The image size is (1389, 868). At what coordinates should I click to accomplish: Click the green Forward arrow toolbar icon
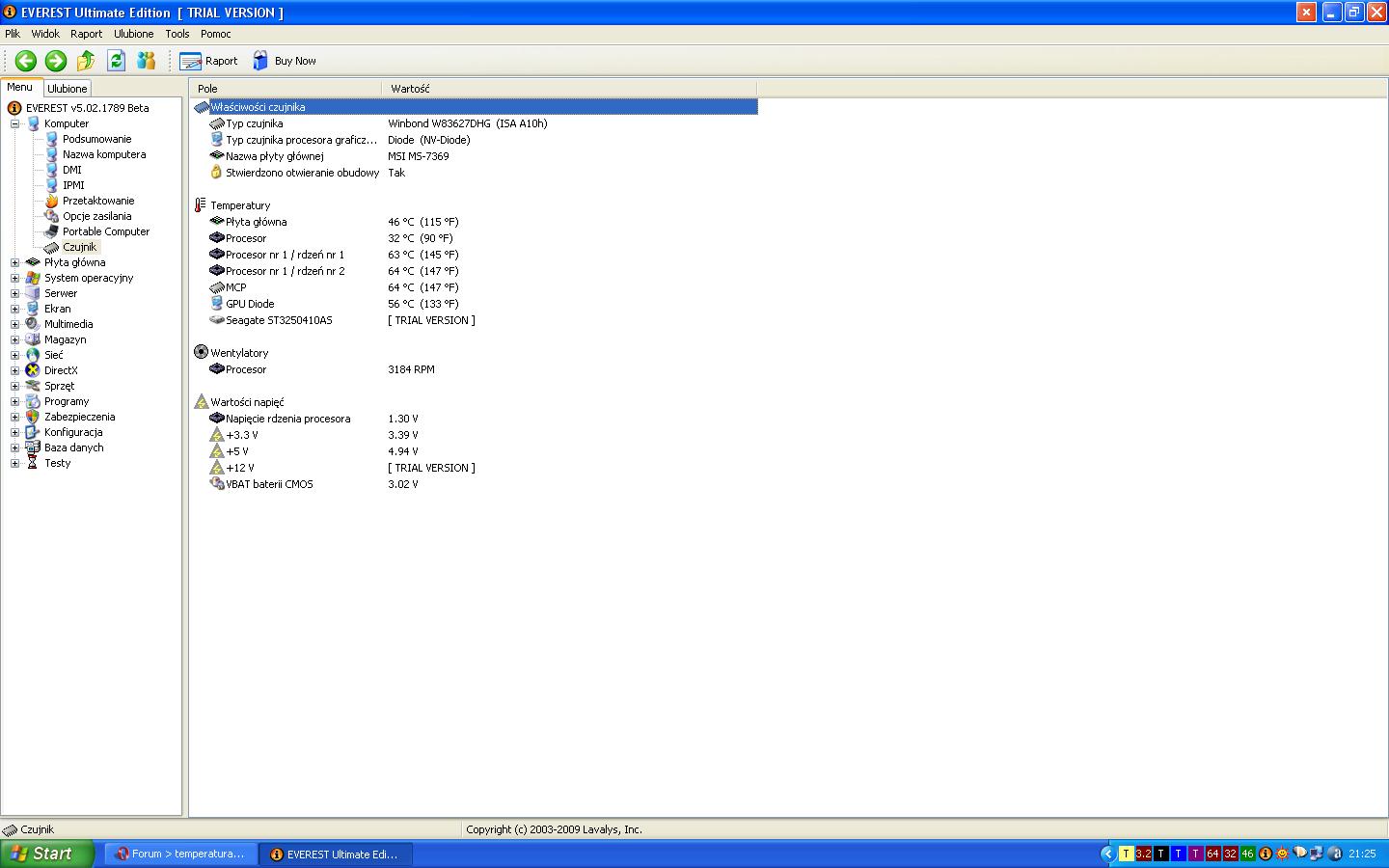point(56,61)
